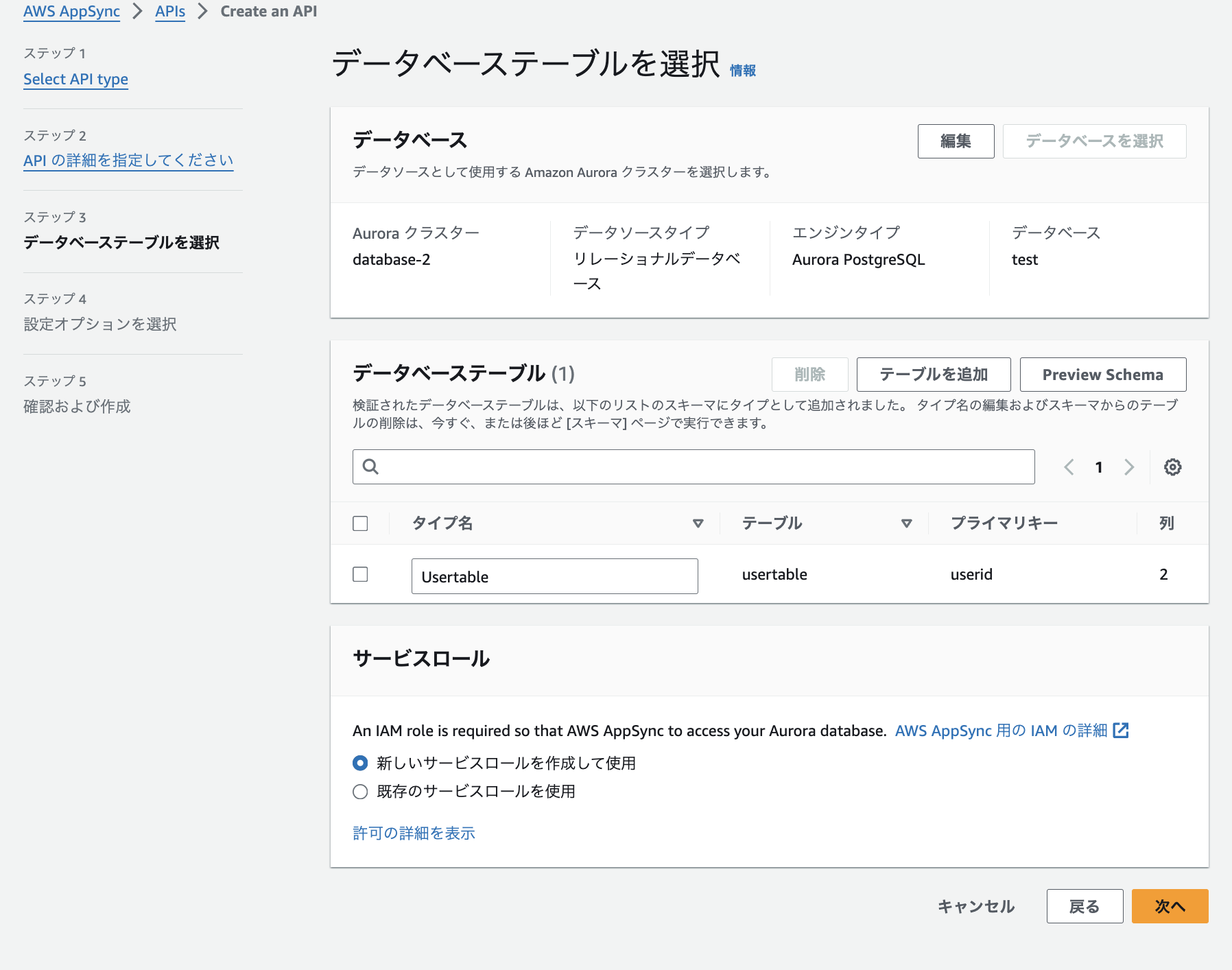Sort by タイプ名 column arrow
The image size is (1232, 970).
click(x=698, y=523)
